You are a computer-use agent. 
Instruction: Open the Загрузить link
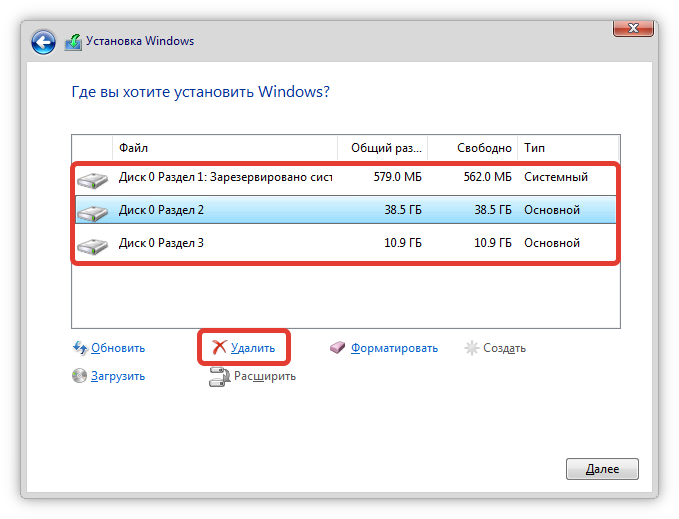(x=118, y=376)
